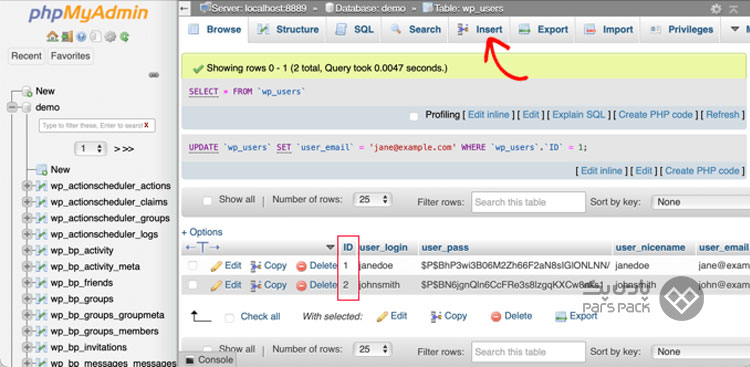
Task: Toggle the Profiling checkbox
Action: coord(414,116)
